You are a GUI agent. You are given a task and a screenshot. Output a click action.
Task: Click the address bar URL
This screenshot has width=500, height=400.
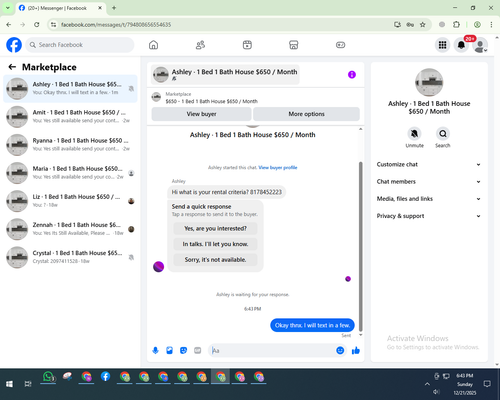(x=116, y=25)
